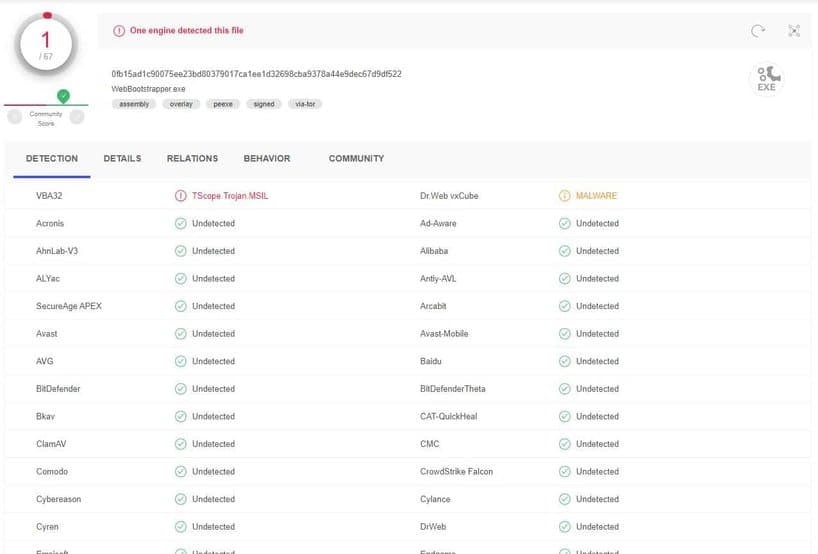The width and height of the screenshot is (818, 554).
Task: Click the CMC engine name
Action: pos(429,444)
